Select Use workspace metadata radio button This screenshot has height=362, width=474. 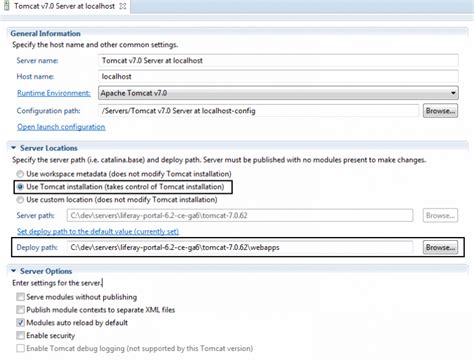coord(20,174)
